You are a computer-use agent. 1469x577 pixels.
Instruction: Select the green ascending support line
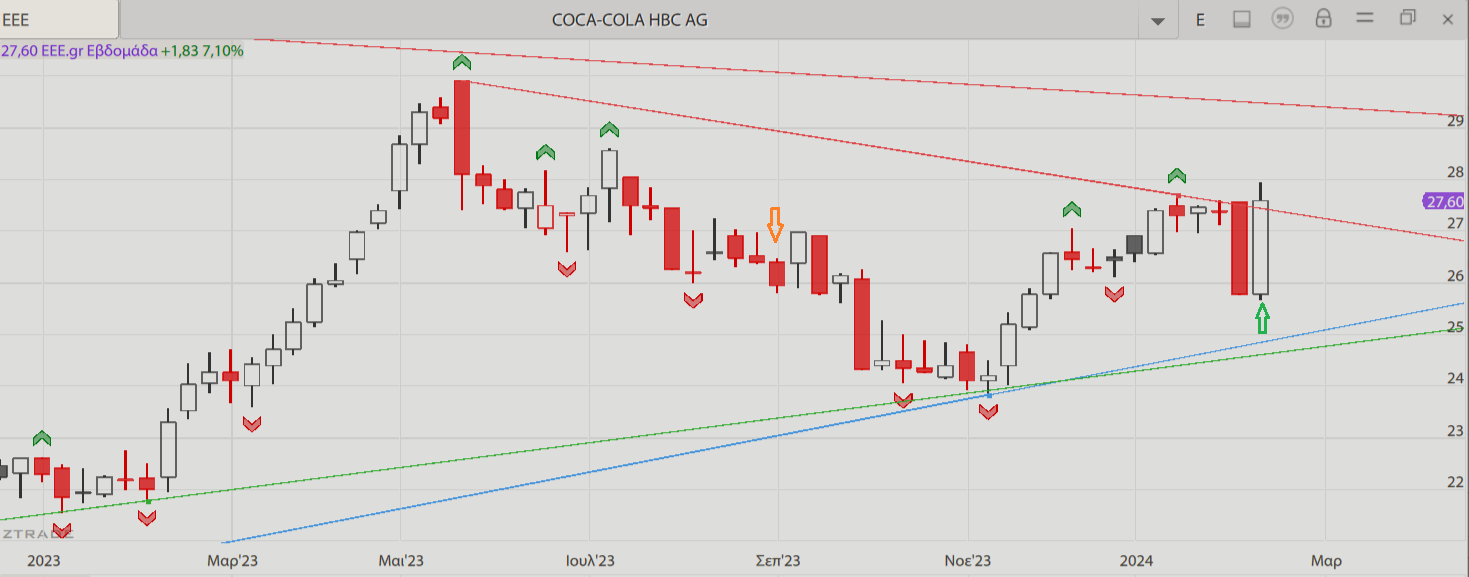pos(730,425)
